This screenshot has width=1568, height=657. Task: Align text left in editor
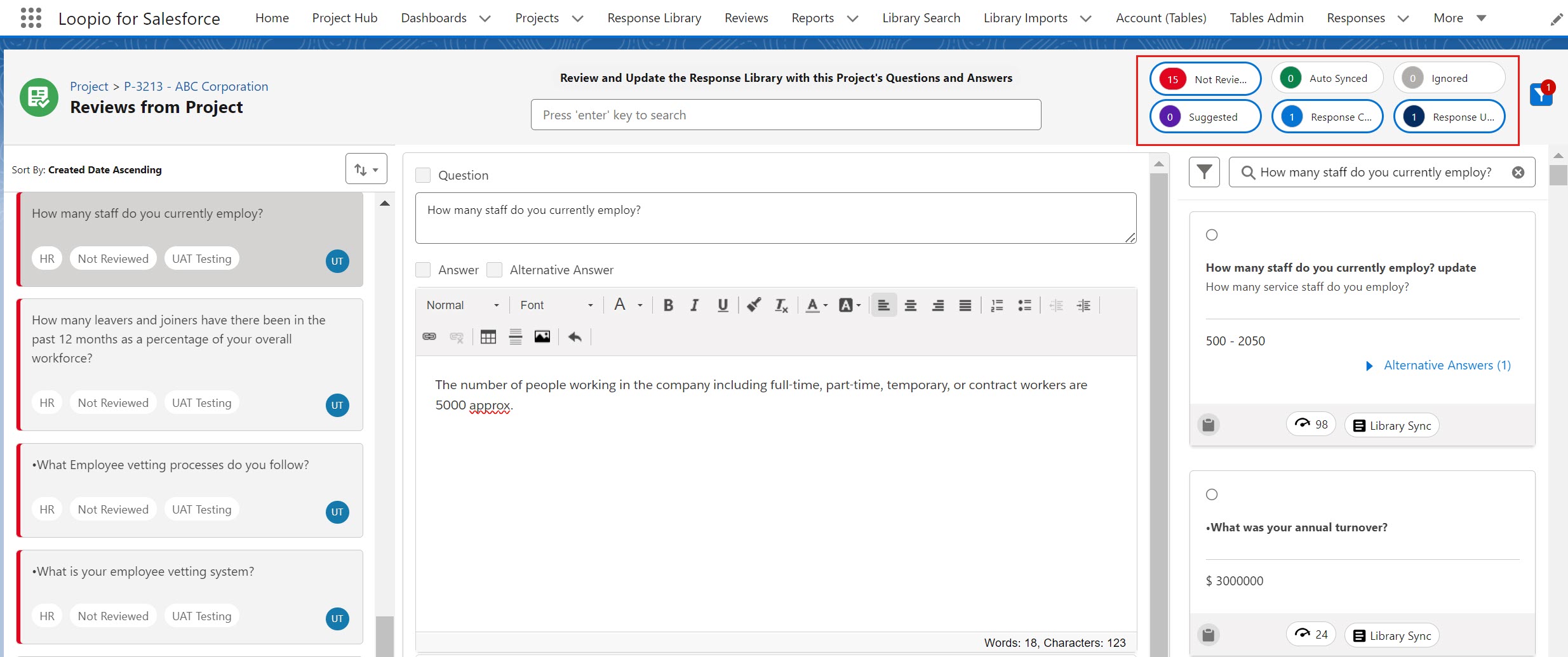[883, 305]
